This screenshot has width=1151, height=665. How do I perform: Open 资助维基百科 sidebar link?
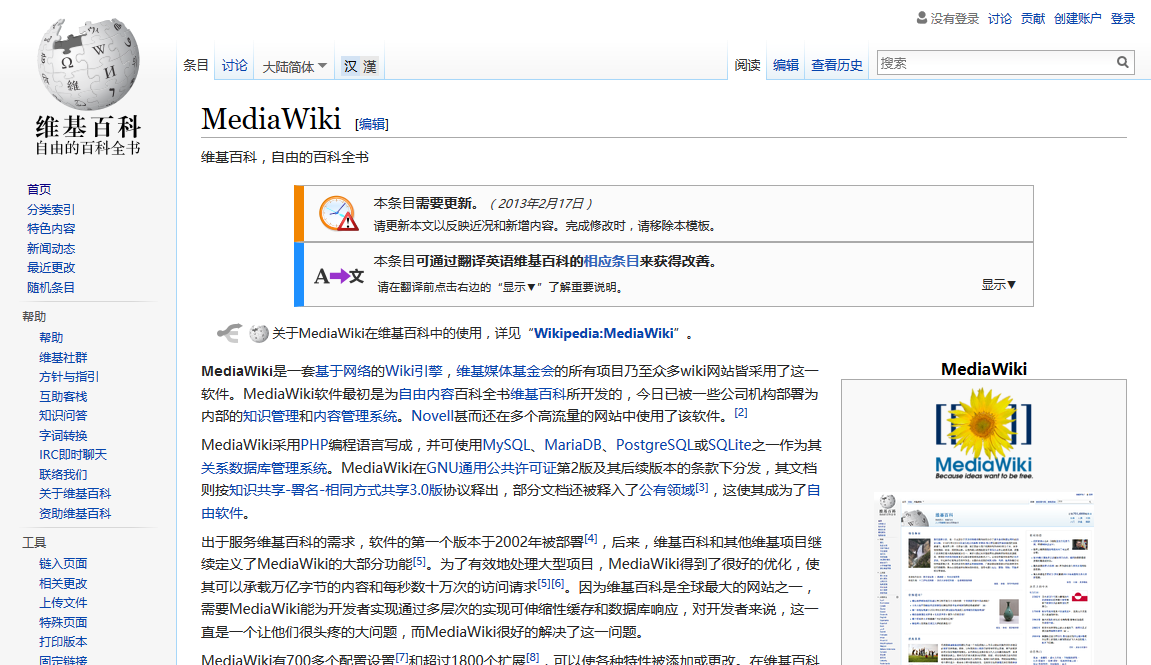[x=75, y=513]
